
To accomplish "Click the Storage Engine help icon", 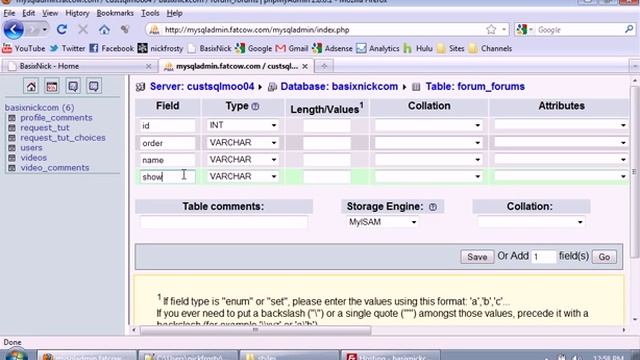I will coord(433,207).
